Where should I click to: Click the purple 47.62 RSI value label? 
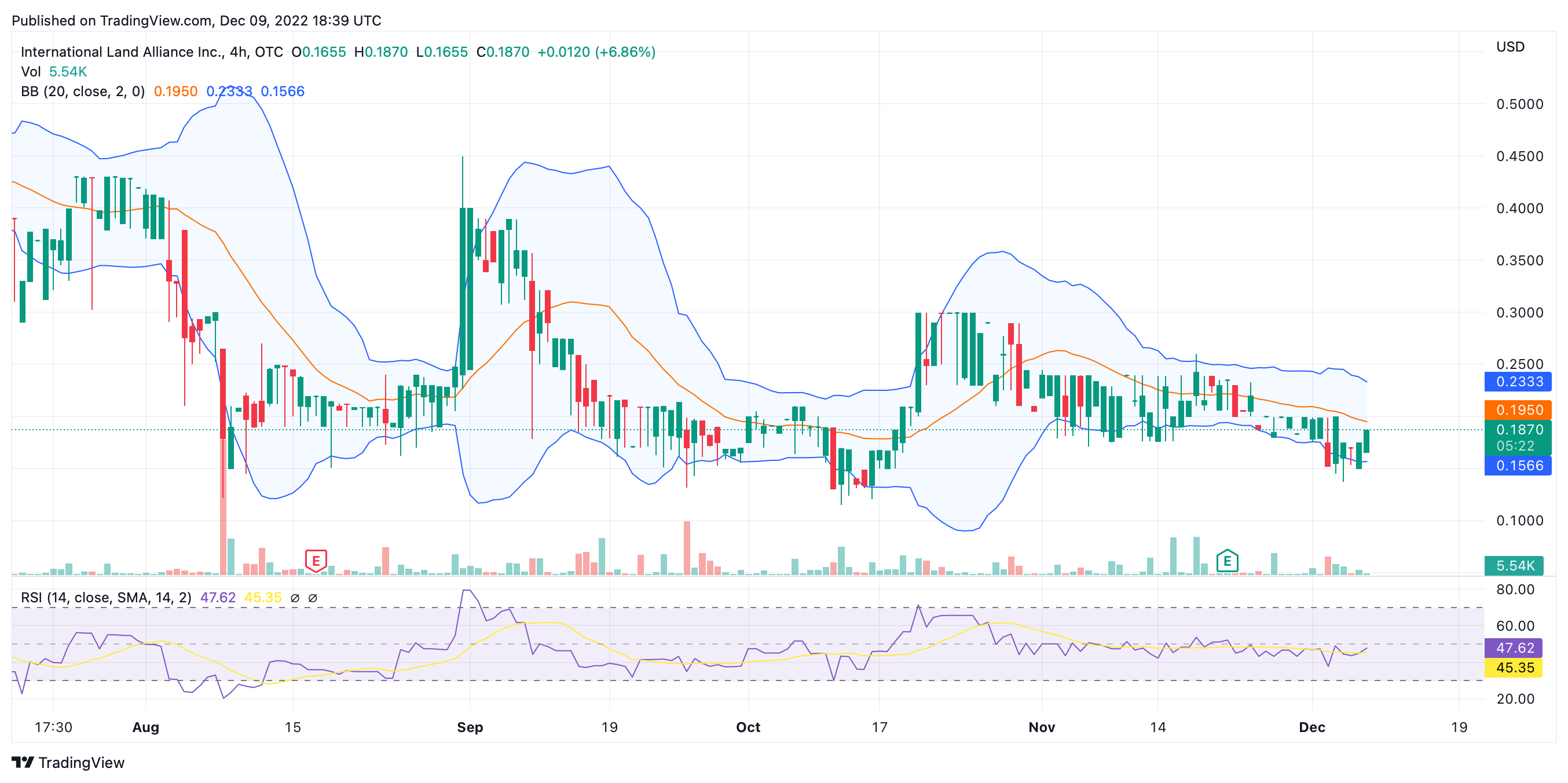click(1514, 648)
